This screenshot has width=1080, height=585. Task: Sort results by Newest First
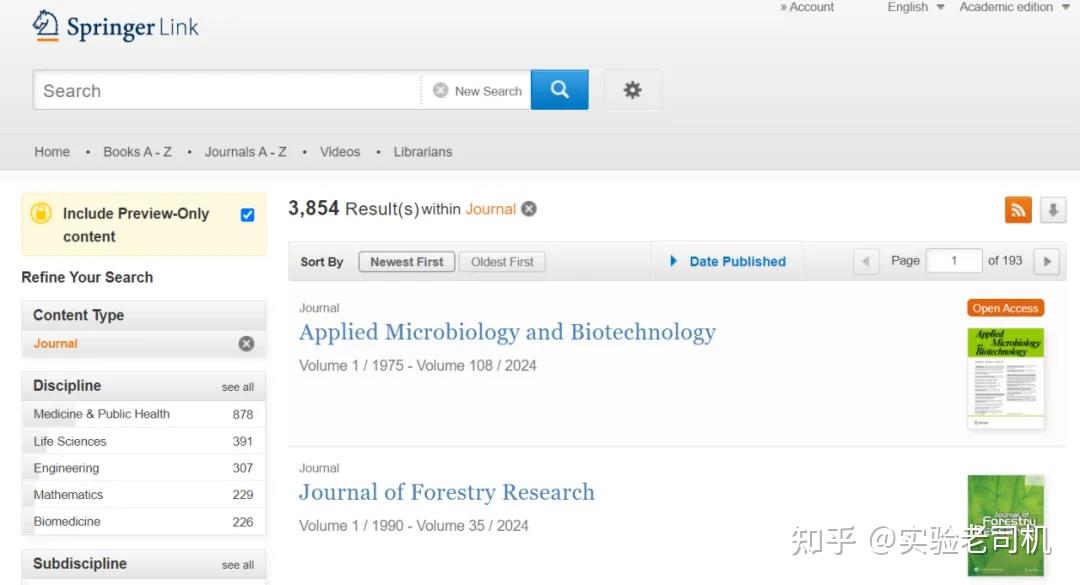point(406,262)
